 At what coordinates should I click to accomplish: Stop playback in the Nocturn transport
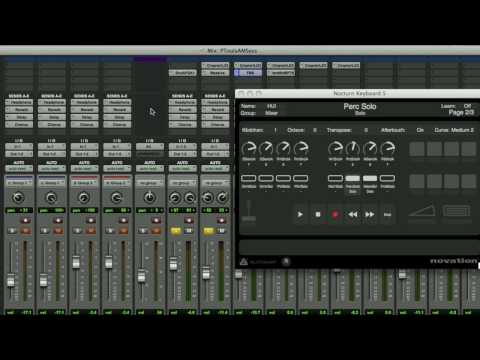(318, 214)
